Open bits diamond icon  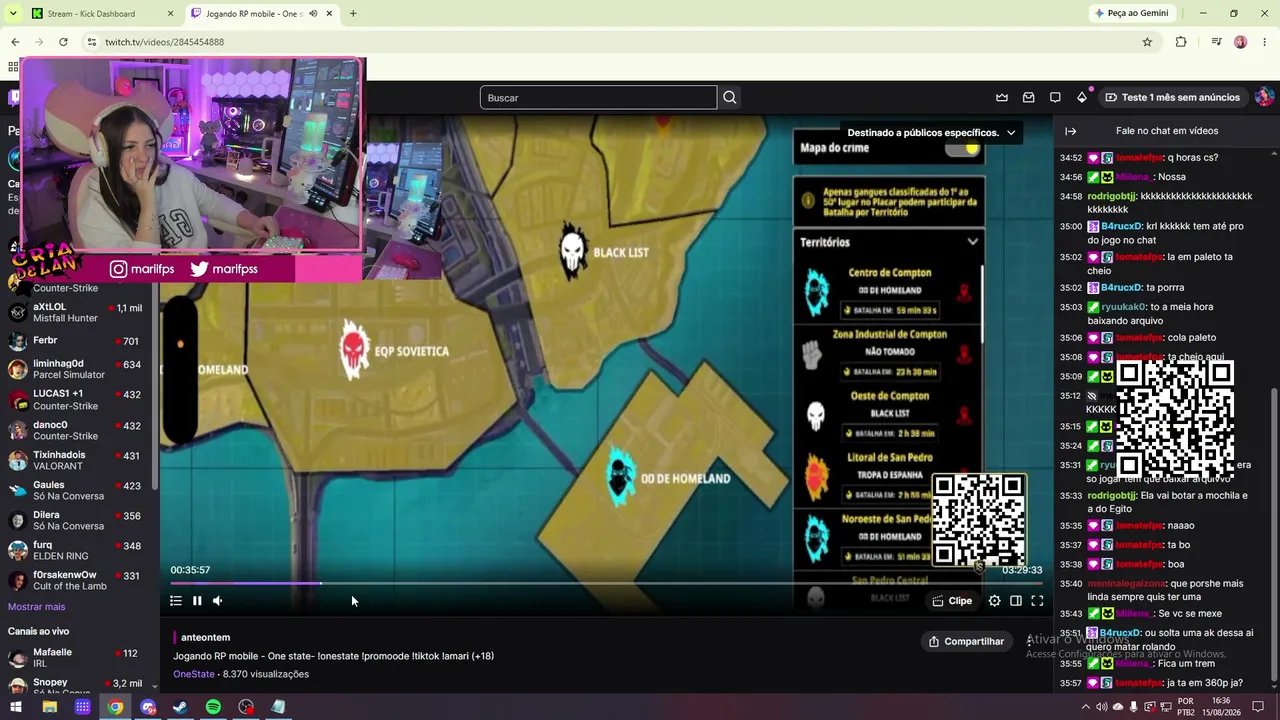(x=1082, y=97)
